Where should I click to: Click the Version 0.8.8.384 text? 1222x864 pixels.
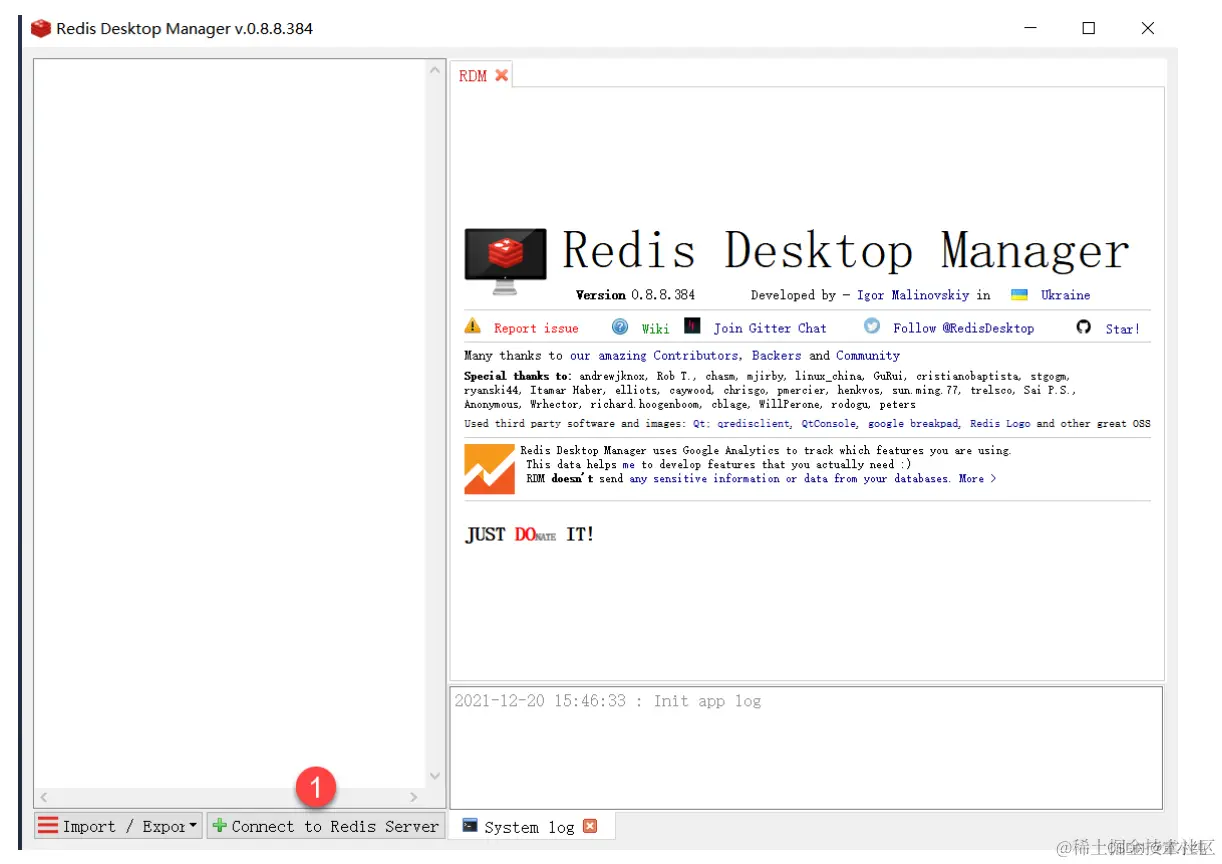[635, 295]
